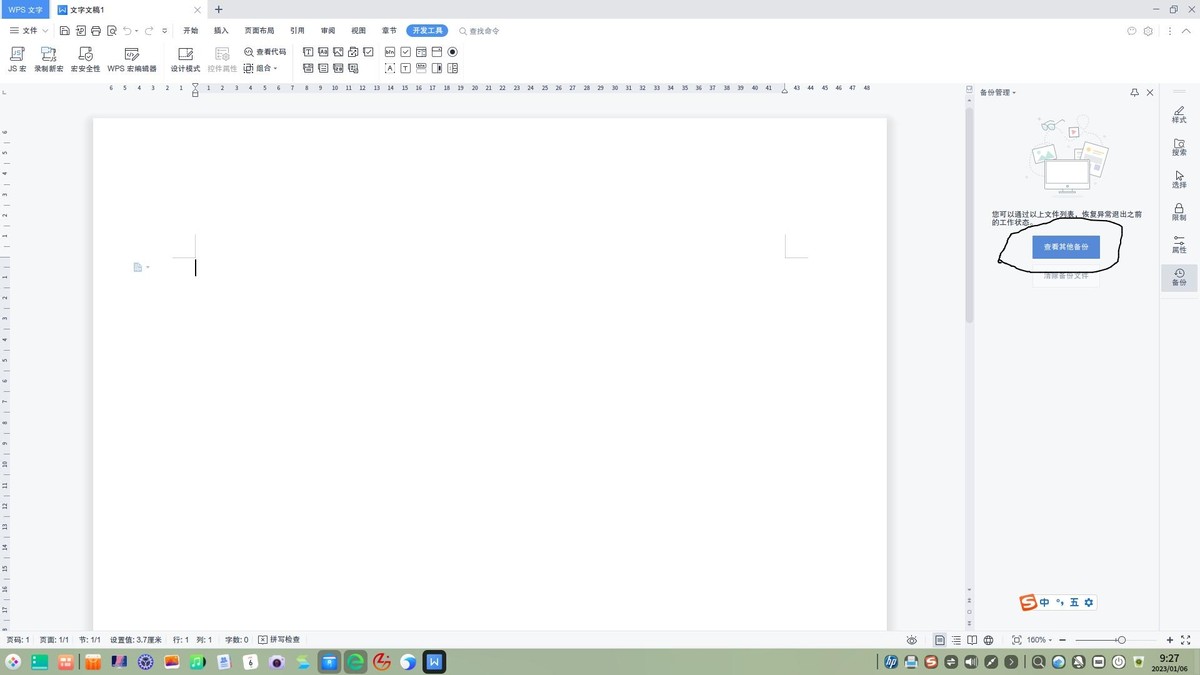Toggle eye protection mode icon
Viewport: 1200px width, 675px height.
click(x=912, y=640)
